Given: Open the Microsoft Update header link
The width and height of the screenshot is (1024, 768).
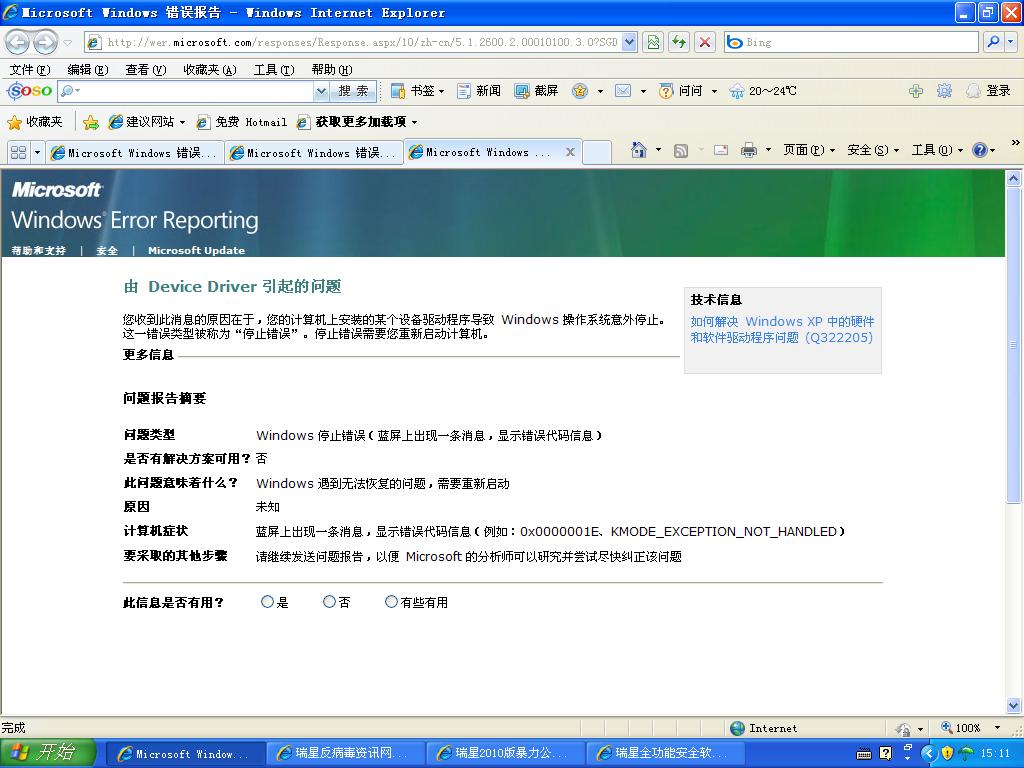Looking at the screenshot, I should [x=197, y=250].
